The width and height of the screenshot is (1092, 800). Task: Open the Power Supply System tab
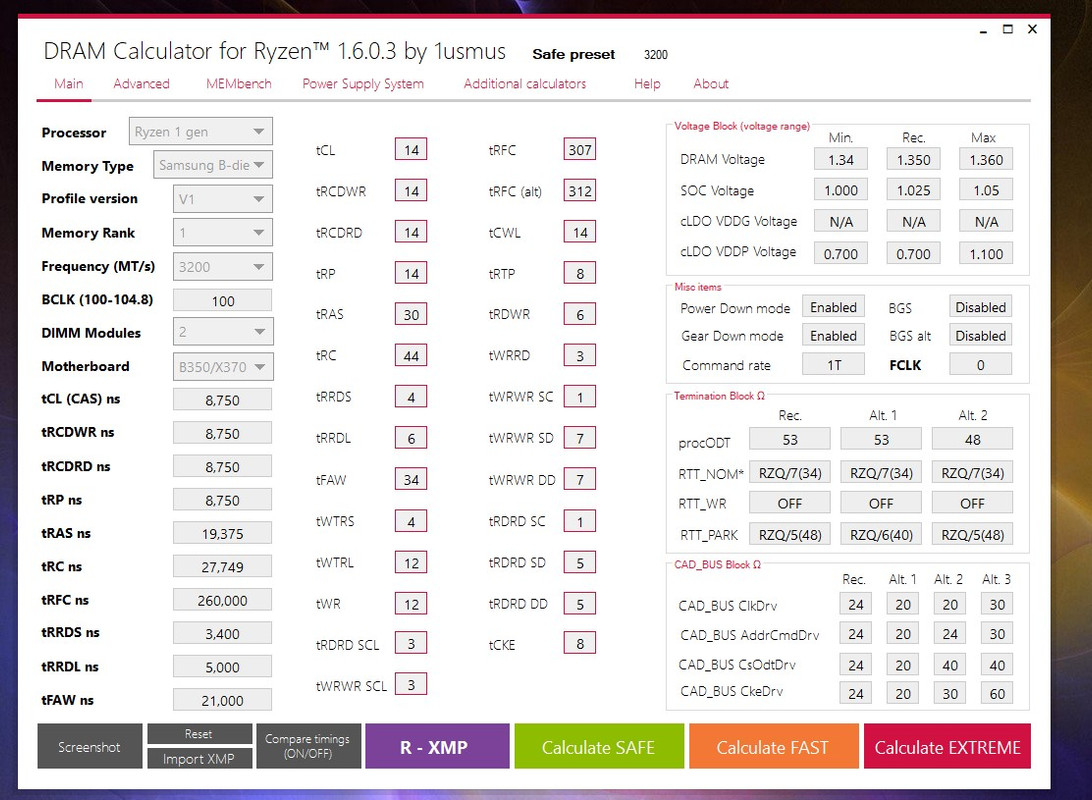pyautogui.click(x=363, y=84)
